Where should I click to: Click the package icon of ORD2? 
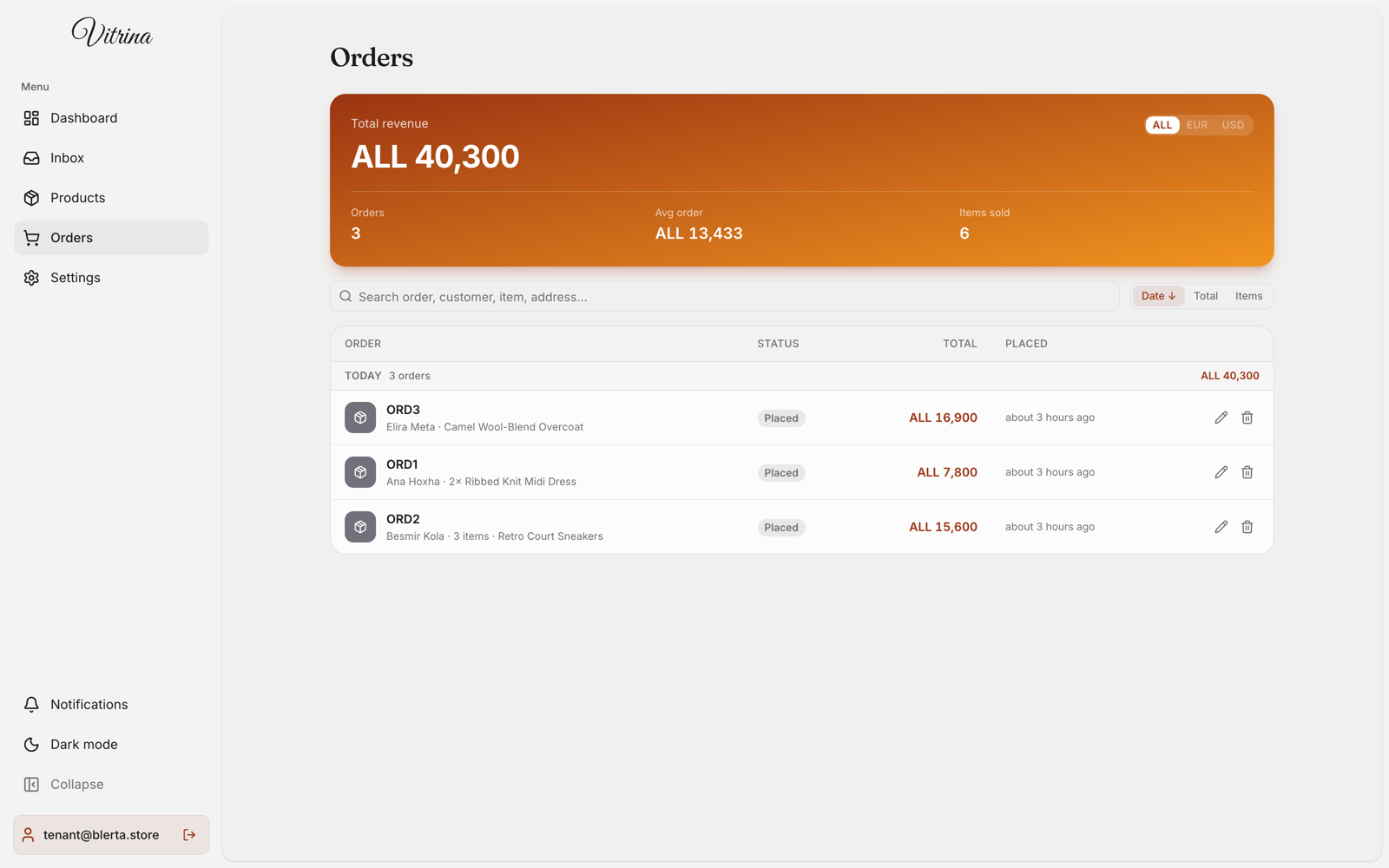(x=360, y=527)
